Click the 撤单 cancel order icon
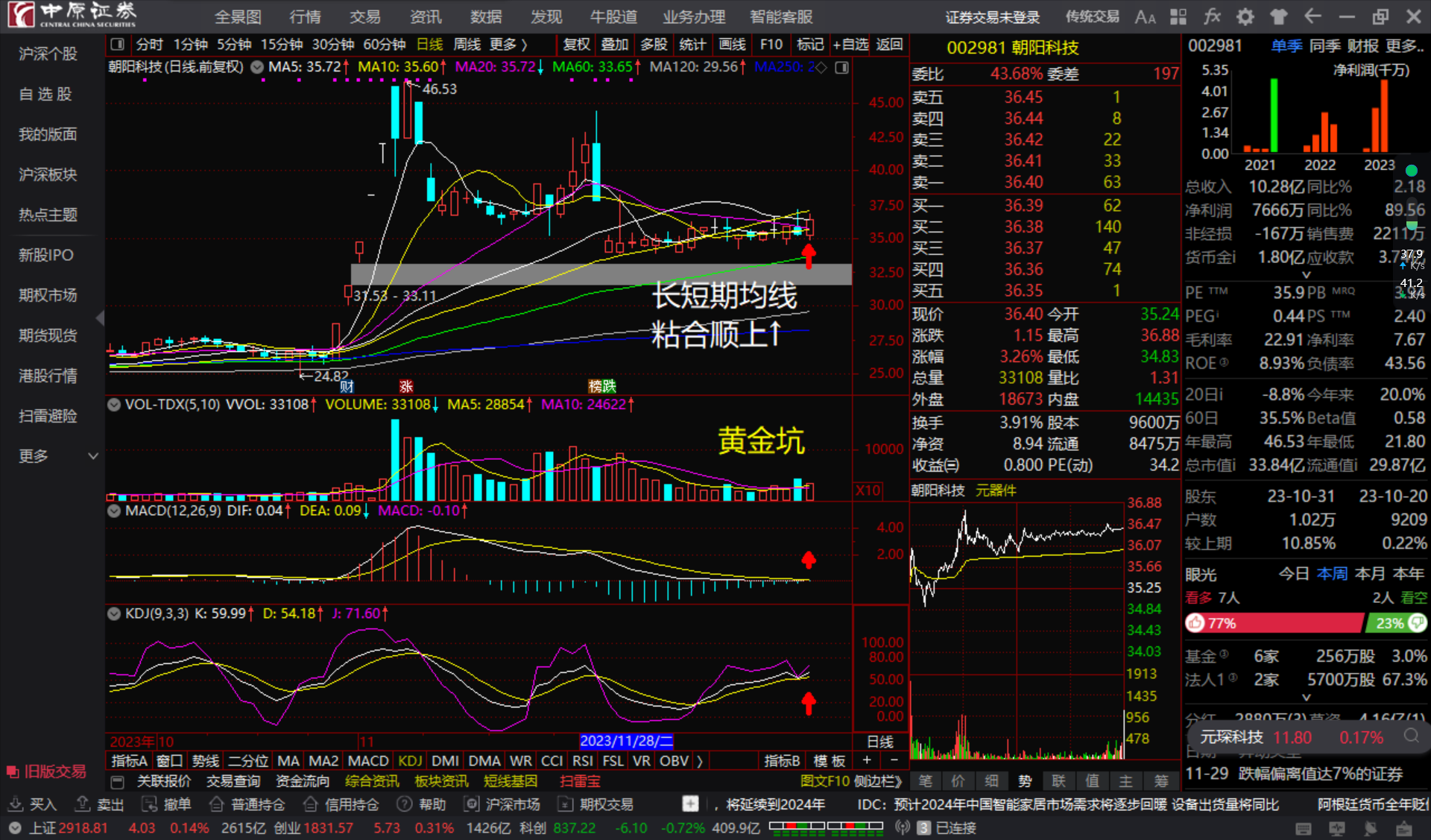Image resolution: width=1431 pixels, height=840 pixels. pos(150,804)
